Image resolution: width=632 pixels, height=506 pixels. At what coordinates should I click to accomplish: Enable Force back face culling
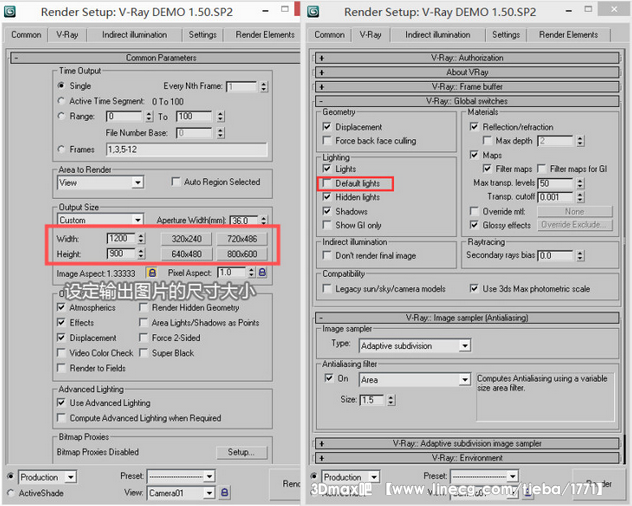click(x=327, y=140)
